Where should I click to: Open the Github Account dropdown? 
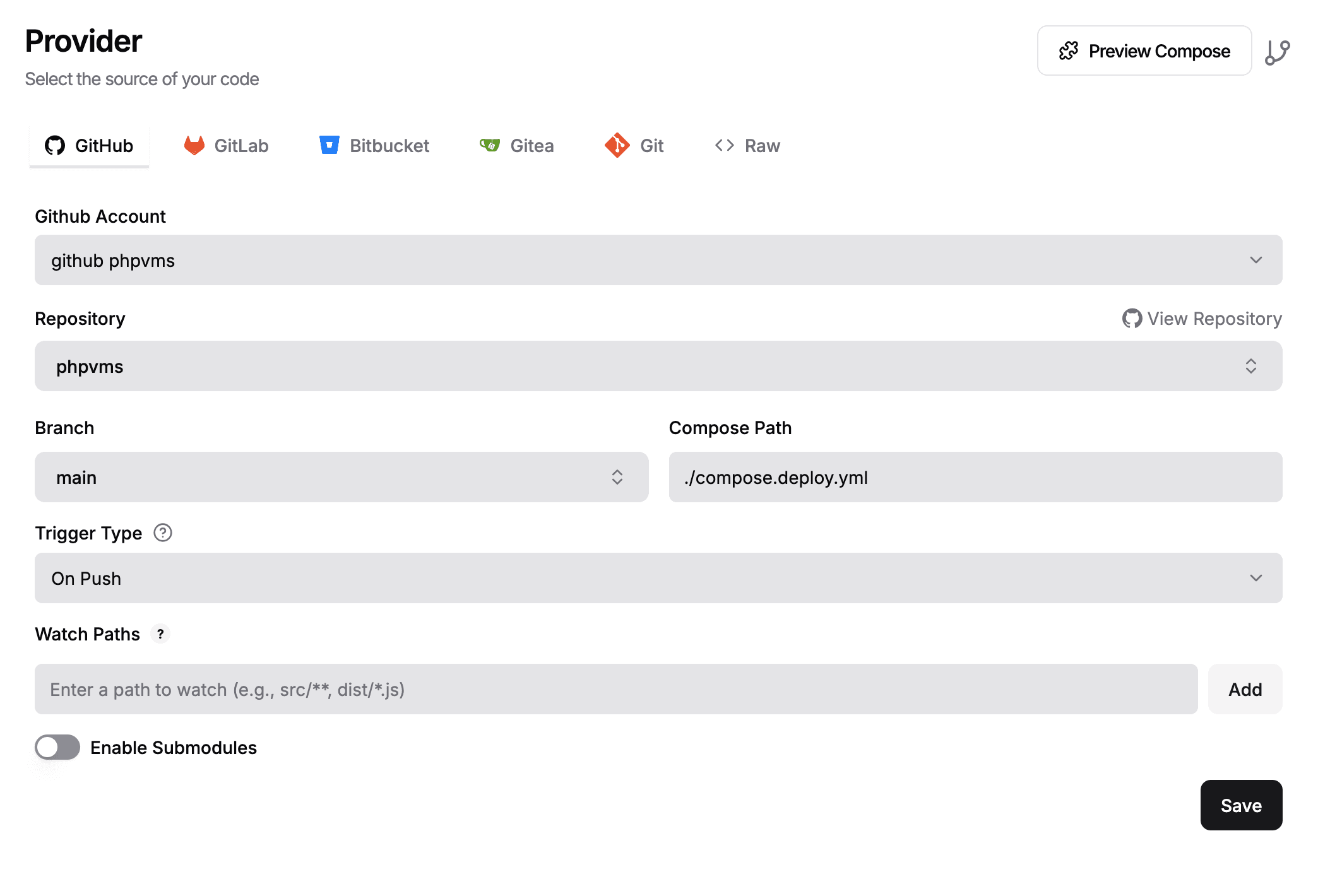(658, 260)
